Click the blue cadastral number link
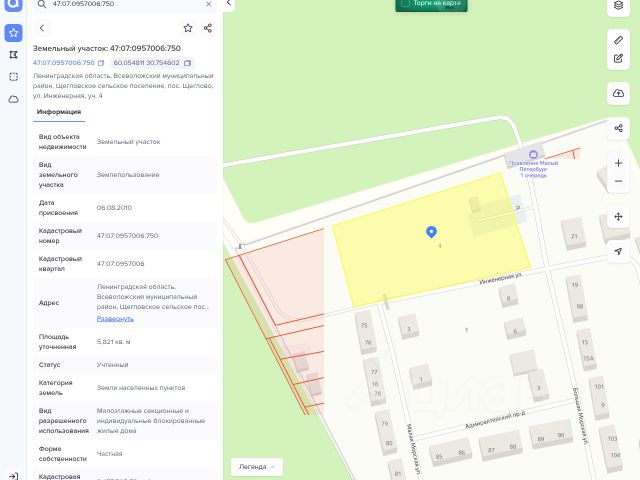 64,63
